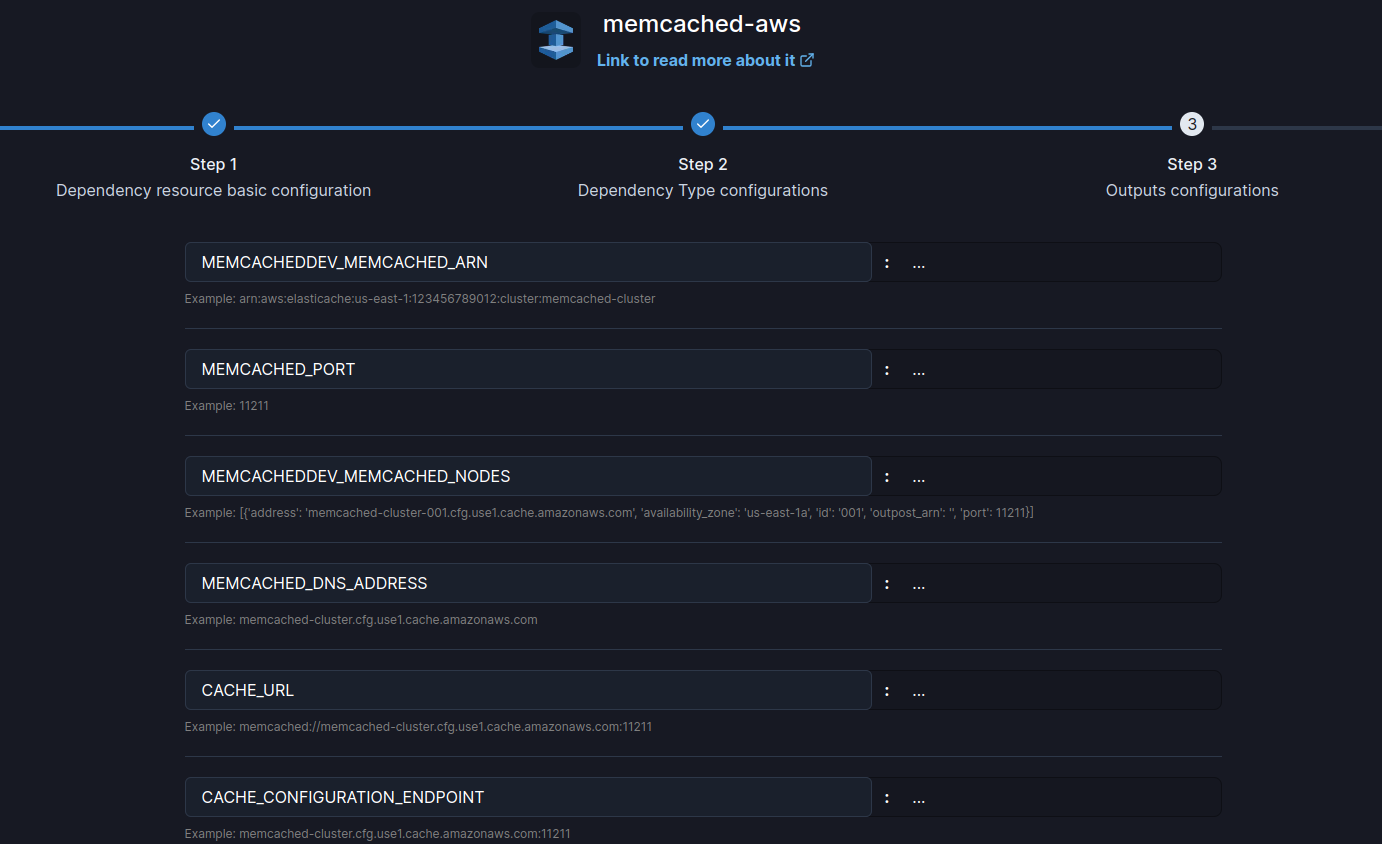Open the external link icon beside read more
Image resolution: width=1382 pixels, height=844 pixels.
[x=807, y=60]
